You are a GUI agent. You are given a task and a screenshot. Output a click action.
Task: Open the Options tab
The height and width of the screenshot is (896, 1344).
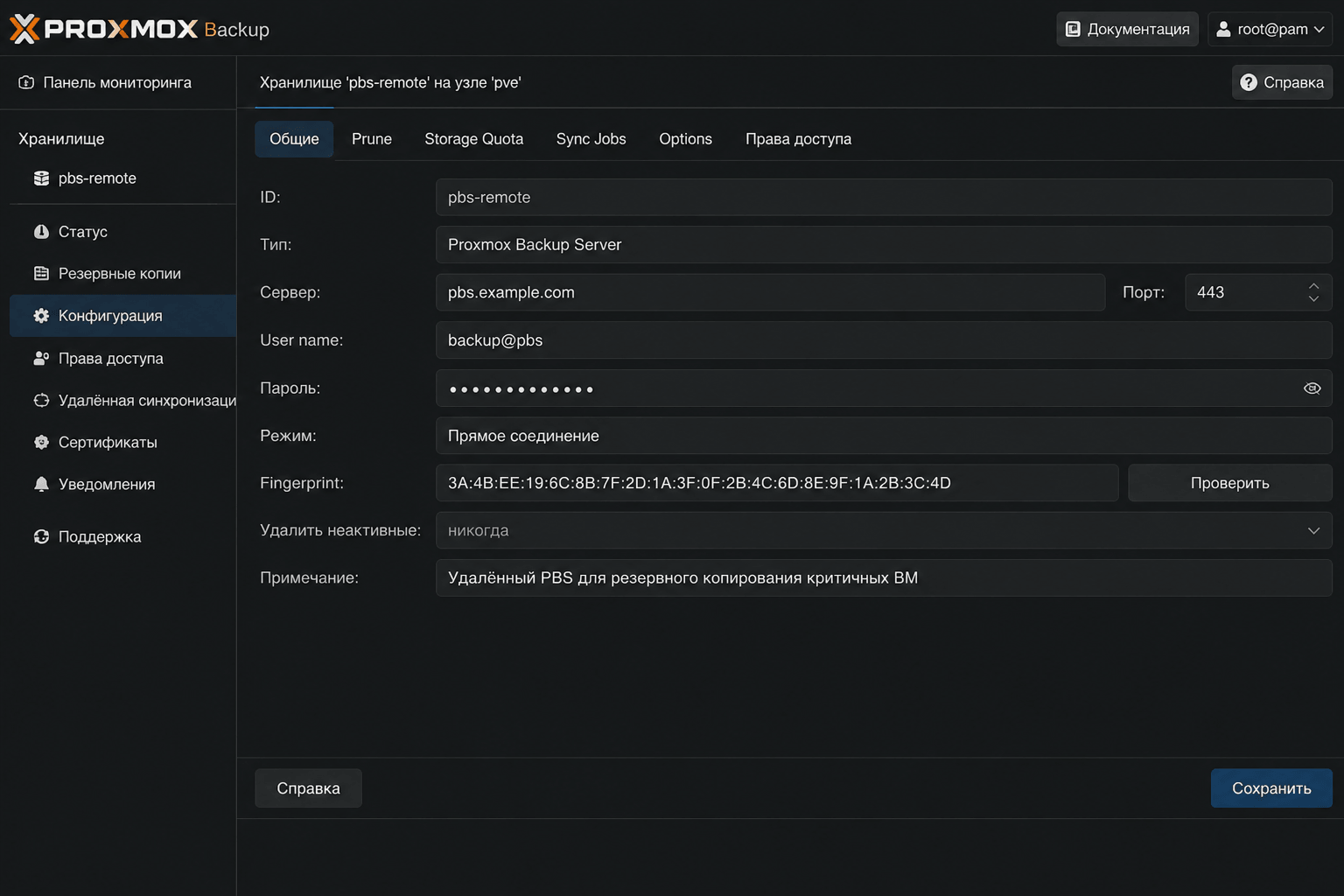686,139
